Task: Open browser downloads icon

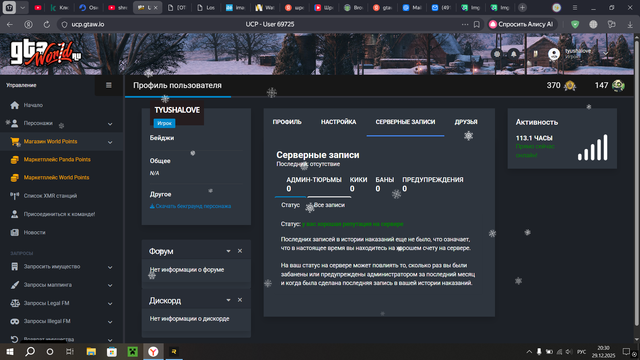Action: pos(630,24)
